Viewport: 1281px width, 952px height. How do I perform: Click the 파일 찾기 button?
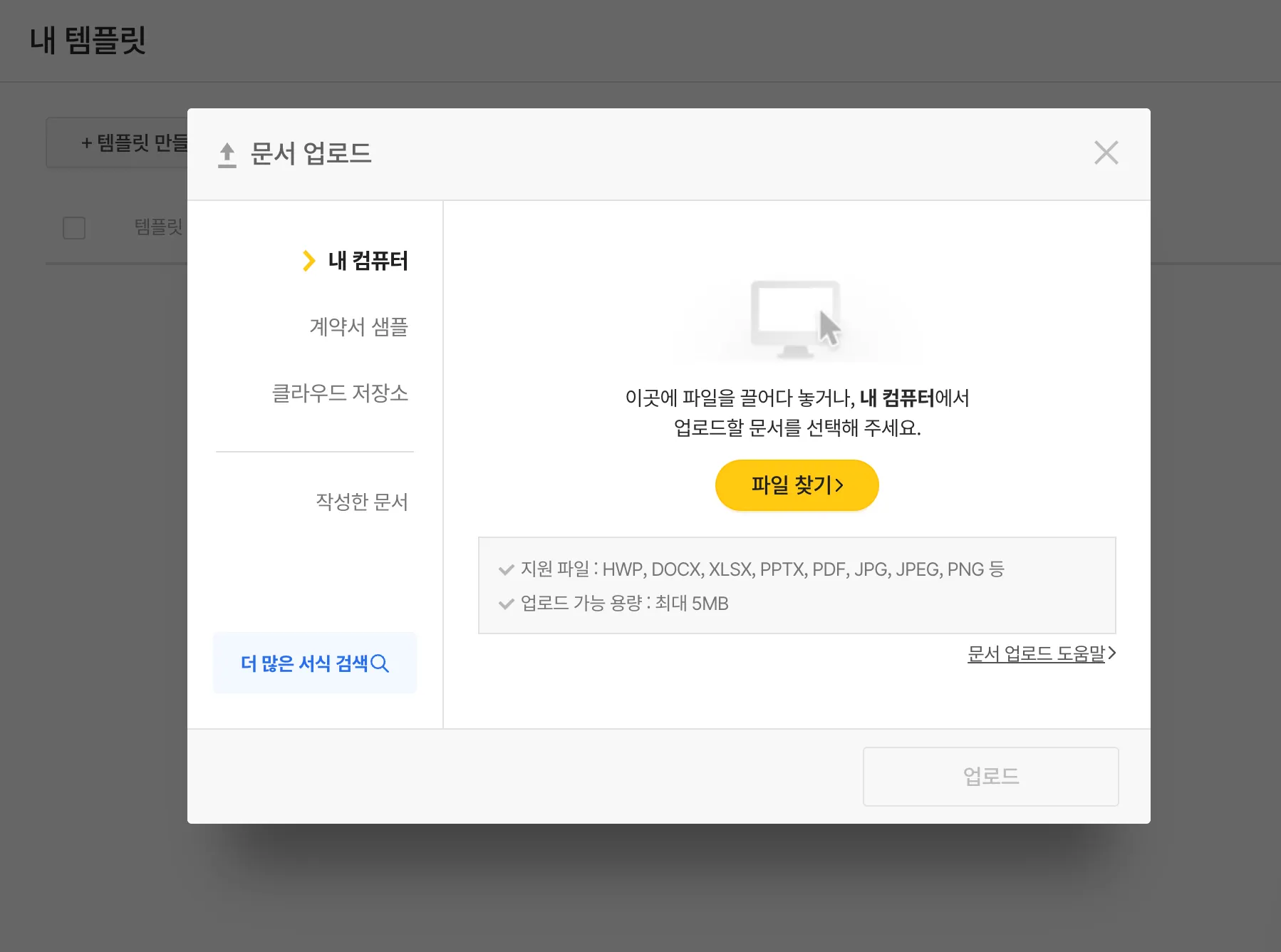[797, 485]
